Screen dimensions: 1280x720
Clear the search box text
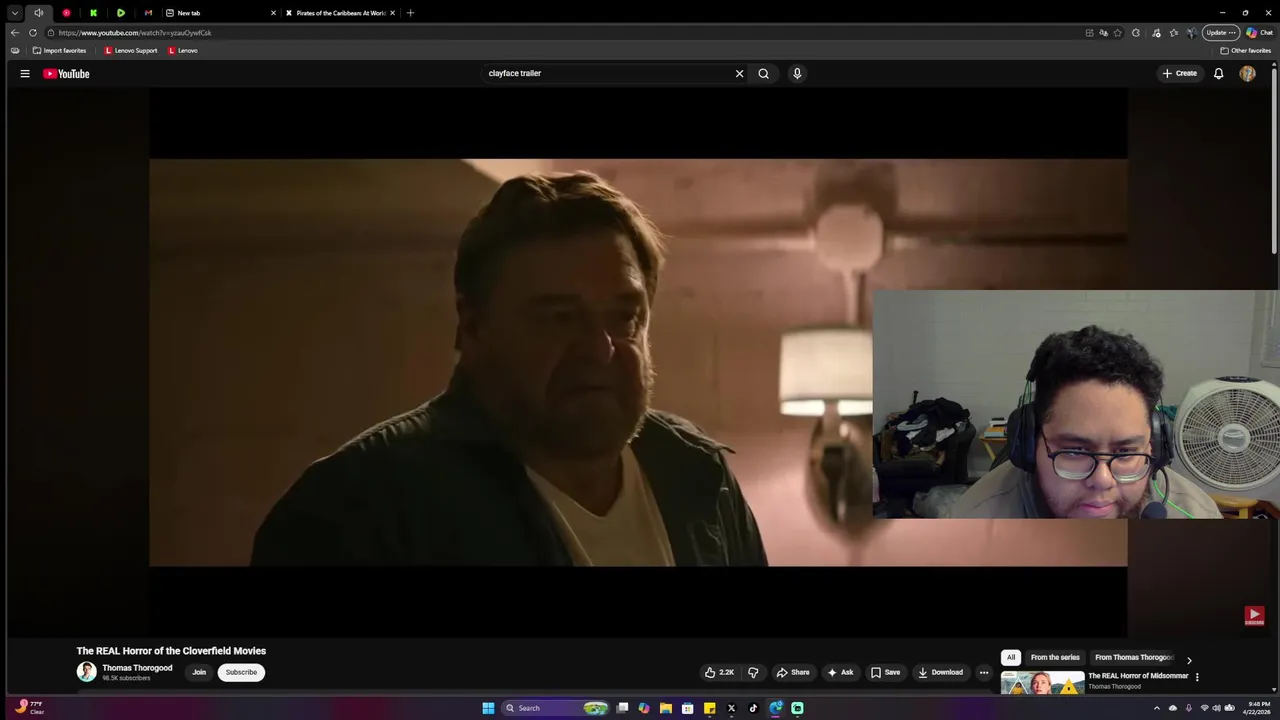click(739, 73)
